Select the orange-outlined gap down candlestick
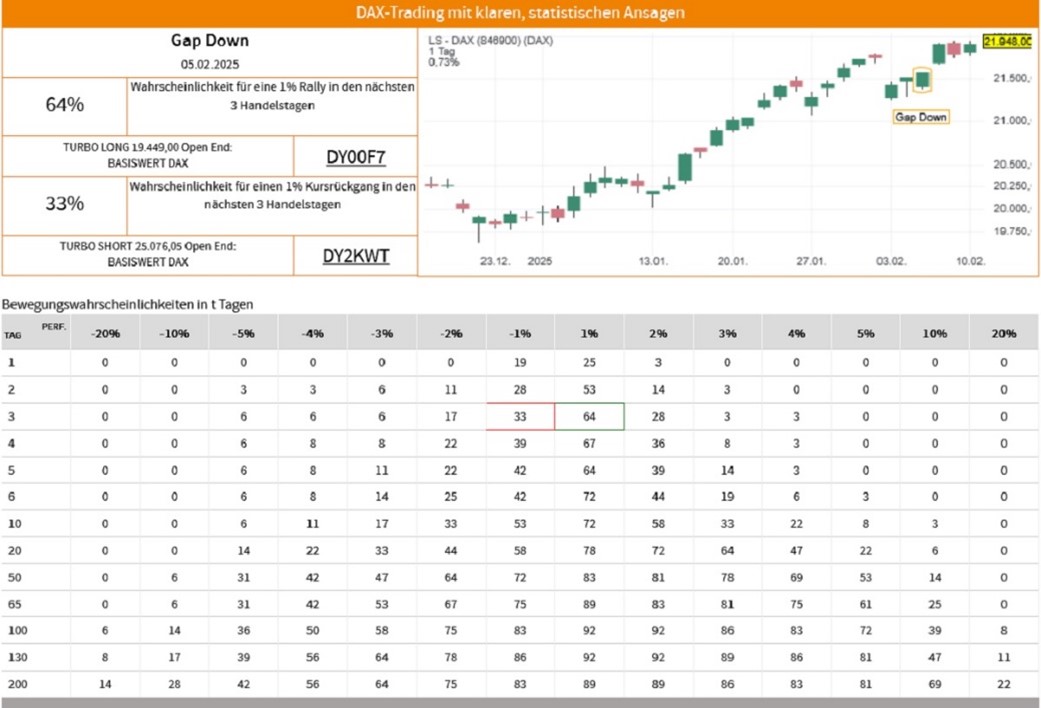This screenshot has height=708, width=1041. (x=922, y=80)
